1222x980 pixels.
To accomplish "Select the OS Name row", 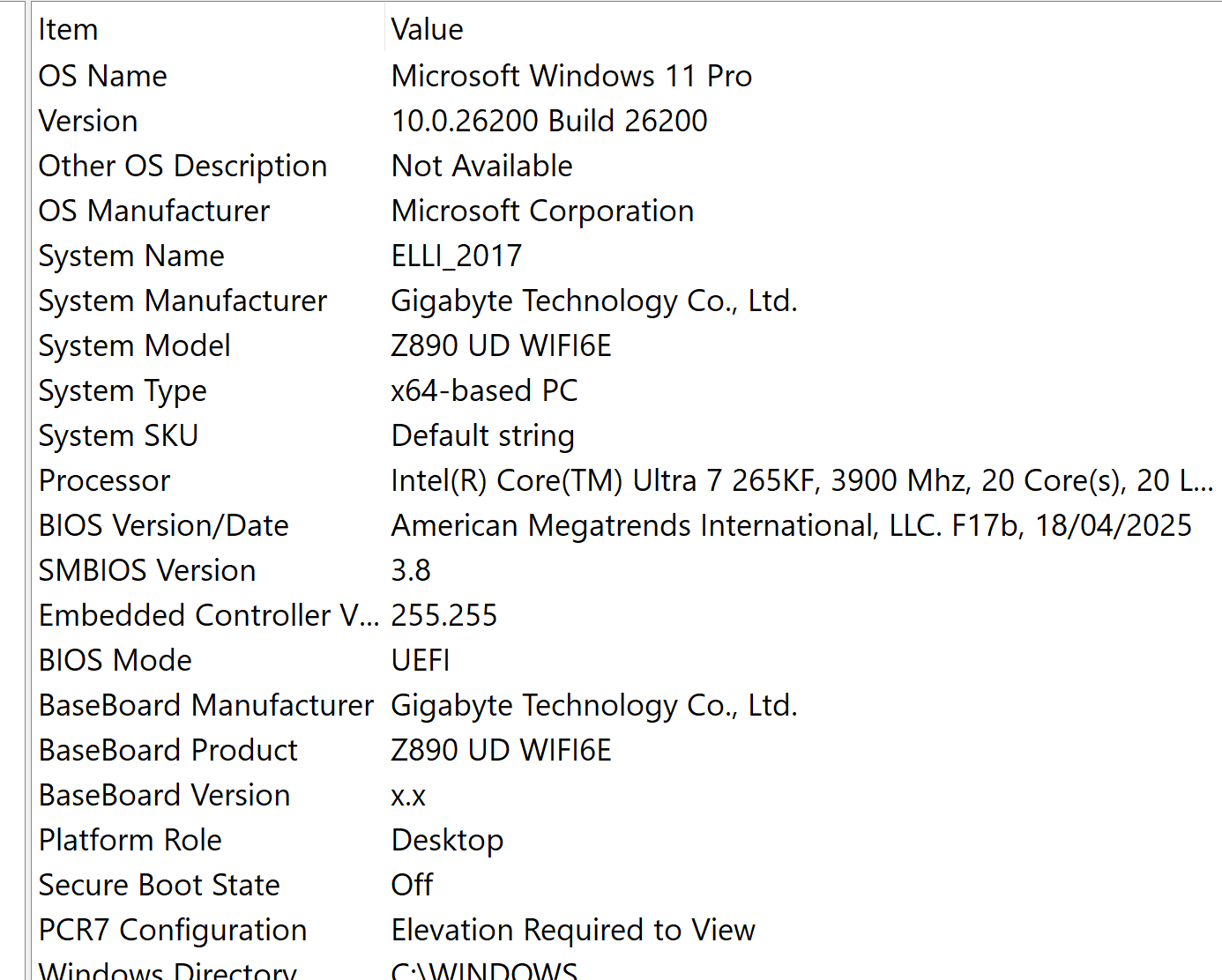I will [103, 76].
